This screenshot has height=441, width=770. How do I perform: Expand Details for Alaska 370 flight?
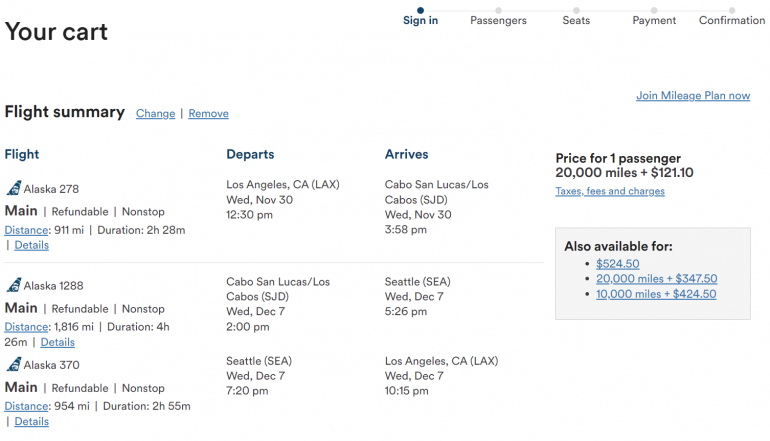tap(31, 422)
